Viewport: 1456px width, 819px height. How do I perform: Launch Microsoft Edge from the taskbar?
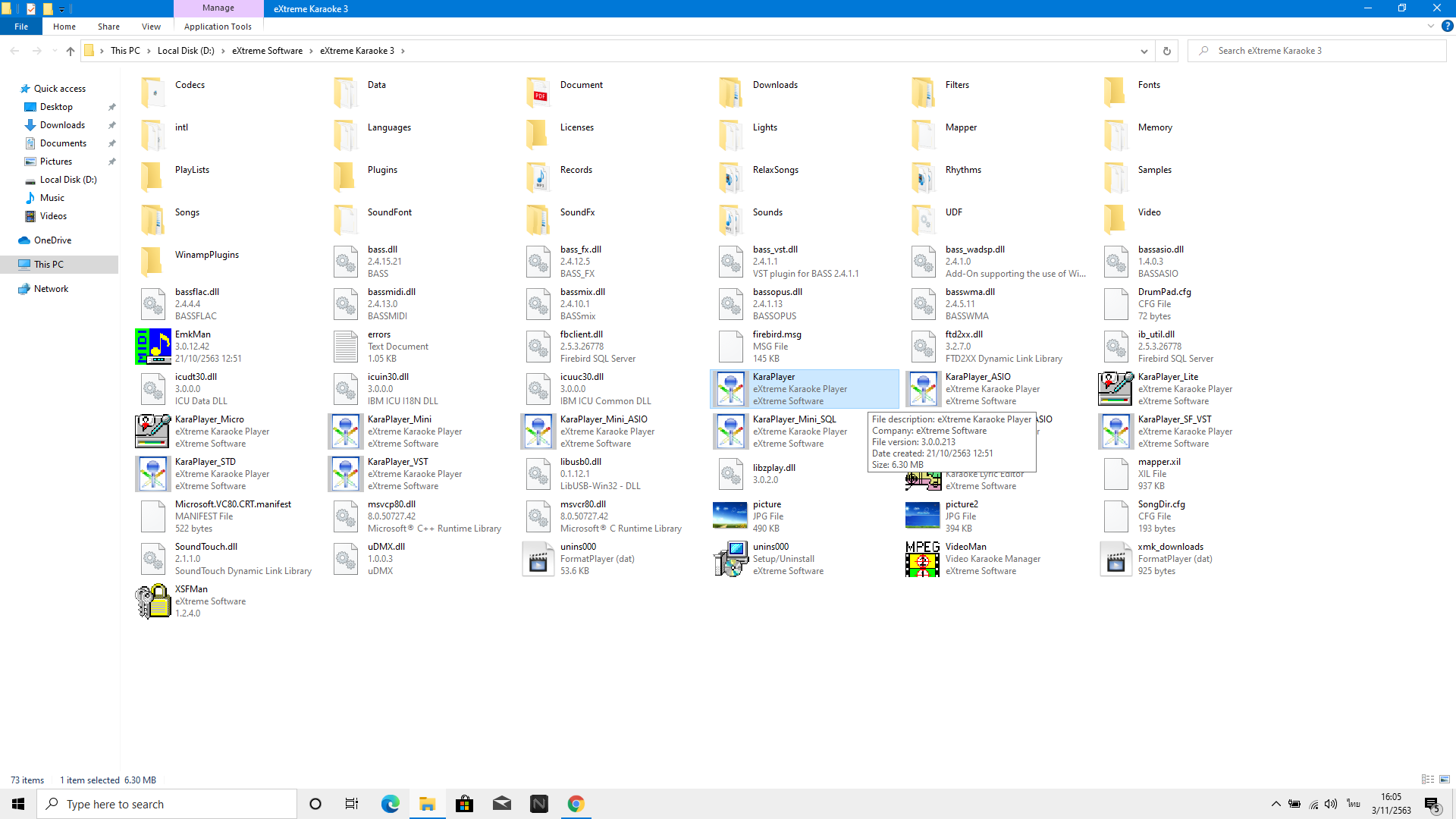pos(390,804)
